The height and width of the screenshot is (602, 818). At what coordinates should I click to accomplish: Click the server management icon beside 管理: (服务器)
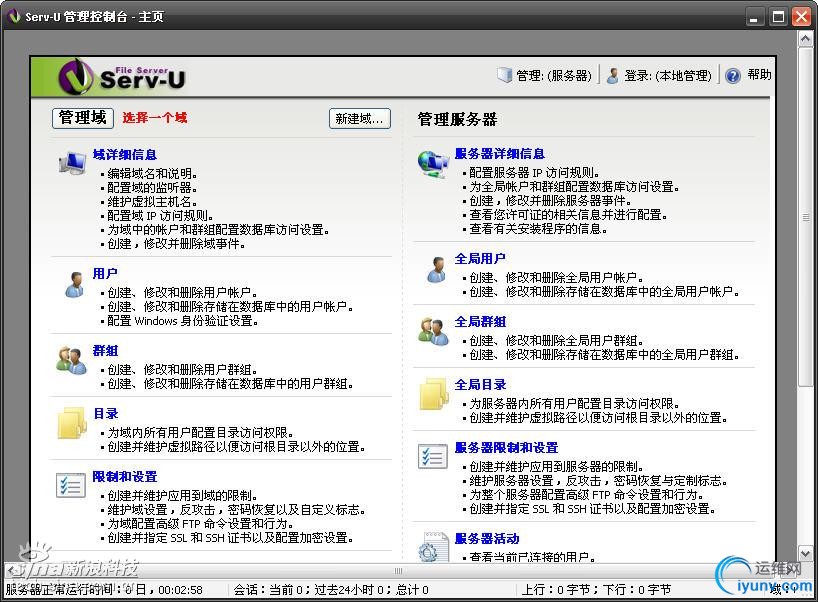tap(504, 75)
